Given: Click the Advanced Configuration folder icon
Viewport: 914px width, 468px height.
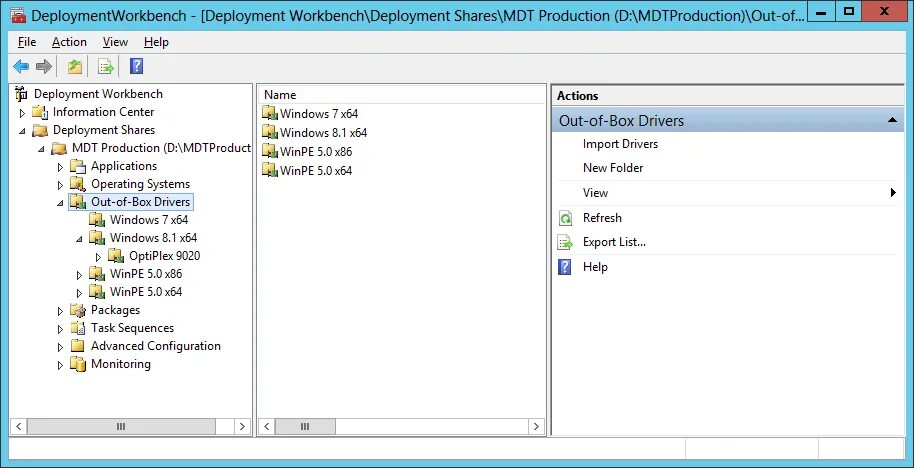Looking at the screenshot, I should point(78,346).
